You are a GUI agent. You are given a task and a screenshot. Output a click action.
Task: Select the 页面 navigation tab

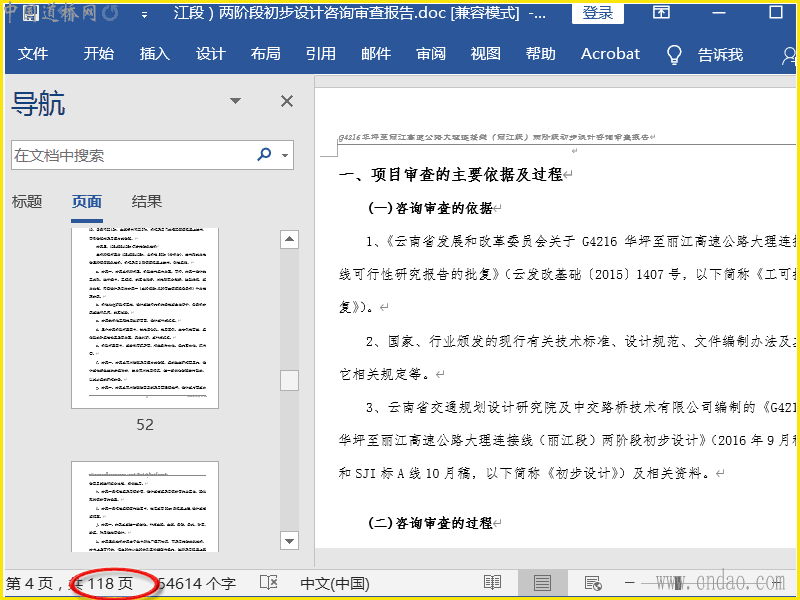point(87,202)
